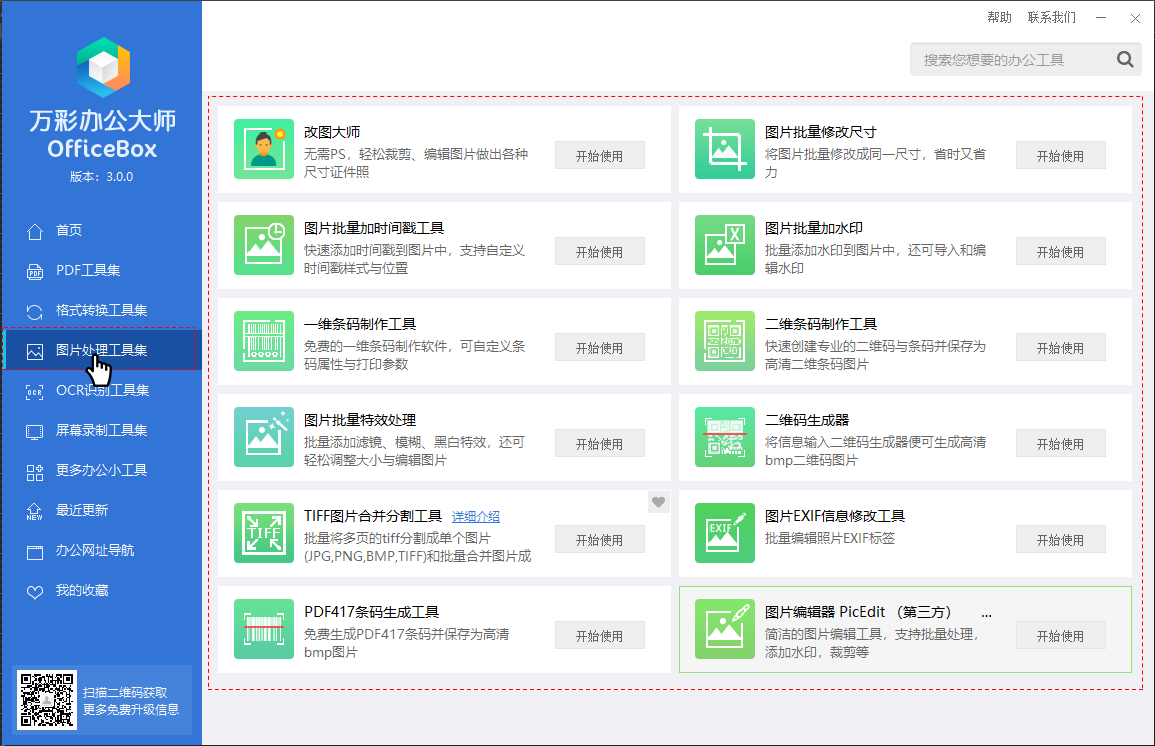
Task: Start the PDF417条码生成工具 with 开始使用
Action: pos(599,636)
